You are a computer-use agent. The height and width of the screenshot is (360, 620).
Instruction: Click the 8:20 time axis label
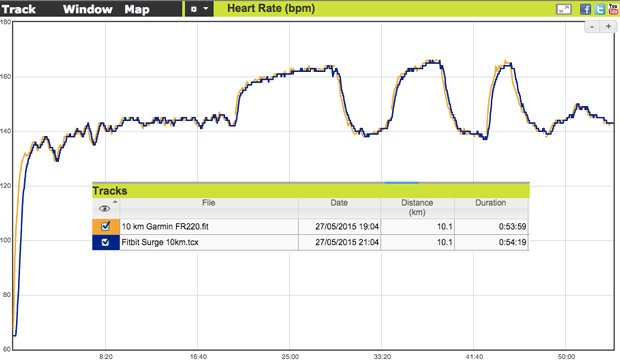coord(106,356)
